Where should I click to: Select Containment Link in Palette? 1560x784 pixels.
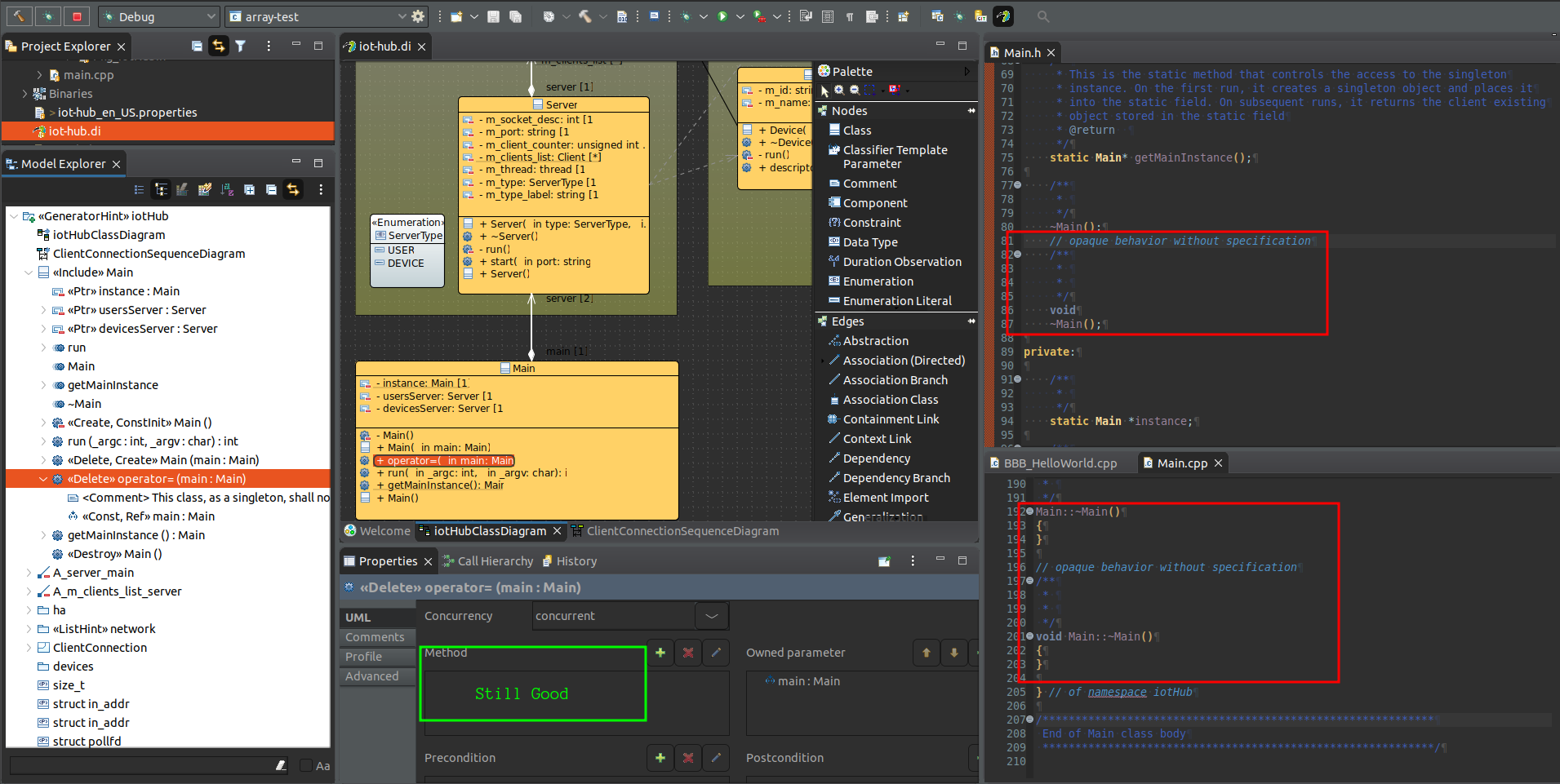point(891,419)
